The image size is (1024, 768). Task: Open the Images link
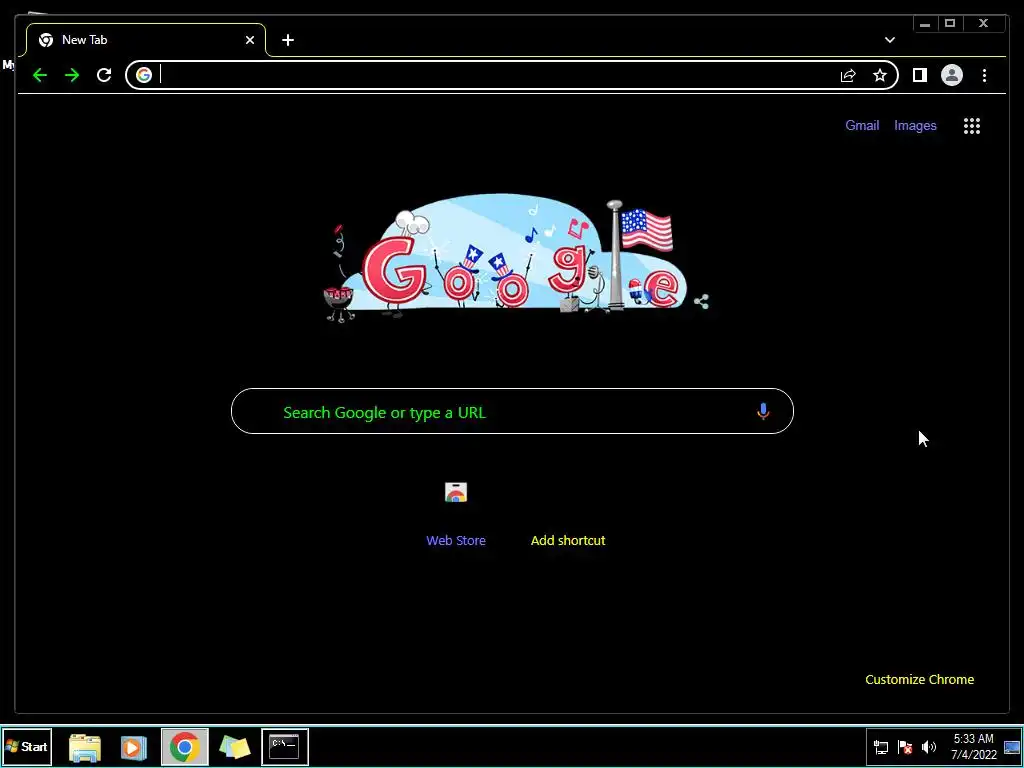pos(915,125)
